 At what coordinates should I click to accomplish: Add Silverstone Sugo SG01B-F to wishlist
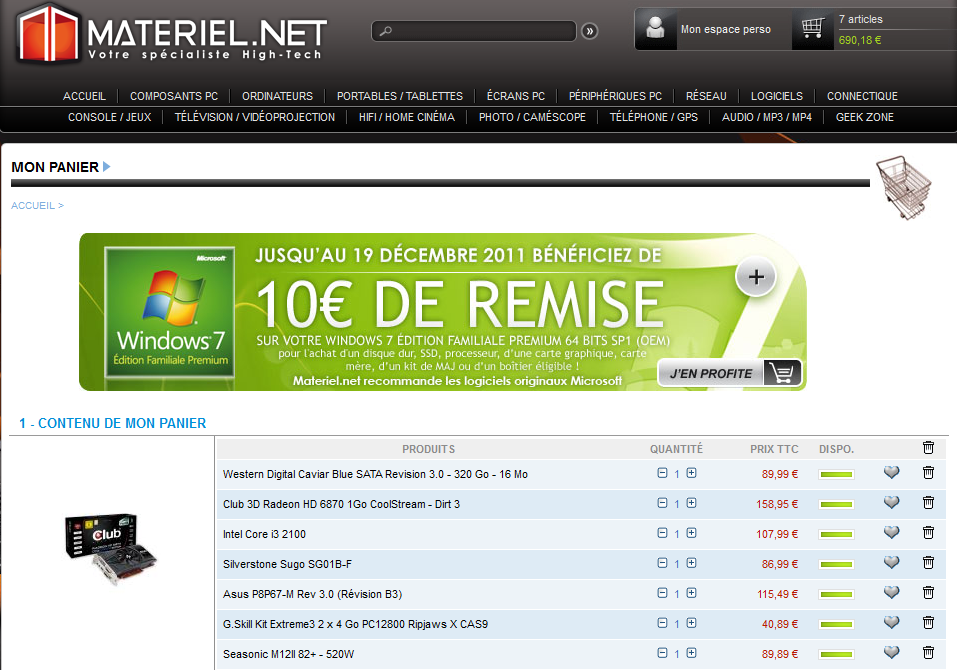pos(892,563)
